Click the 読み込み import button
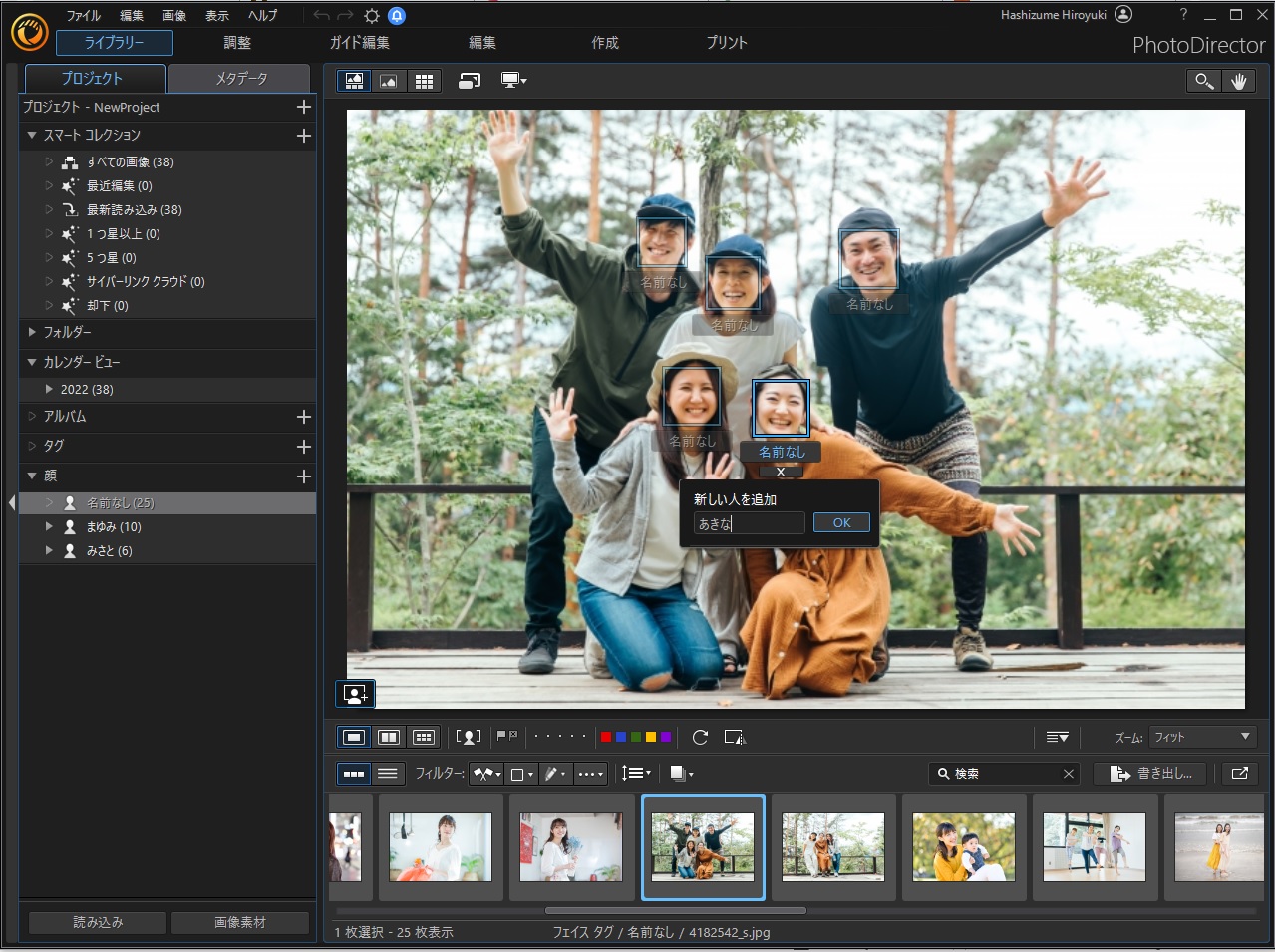1275x952 pixels. click(98, 922)
